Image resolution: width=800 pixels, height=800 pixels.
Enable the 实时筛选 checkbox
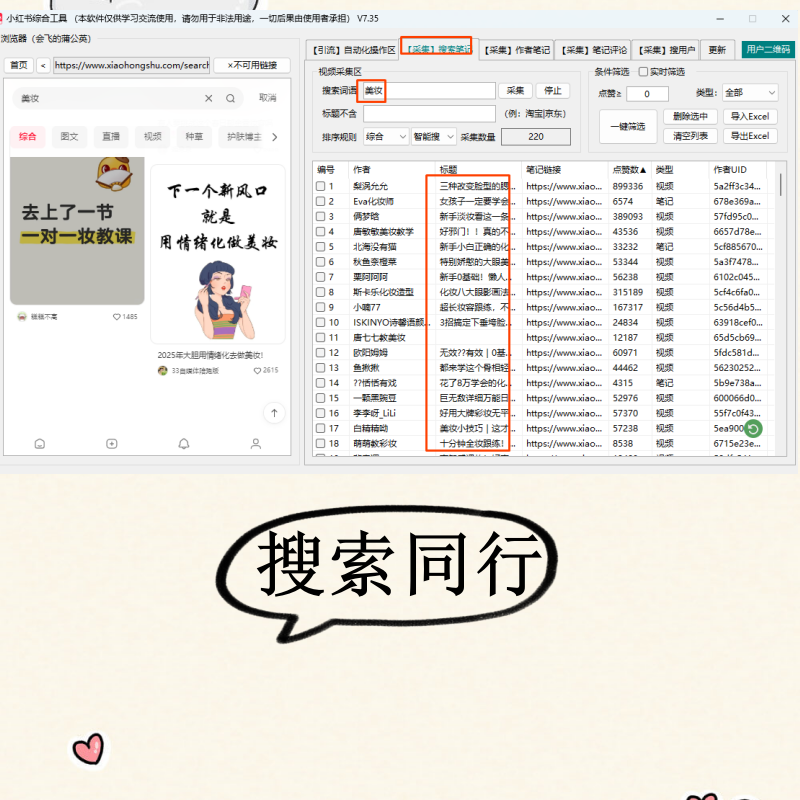tap(643, 72)
